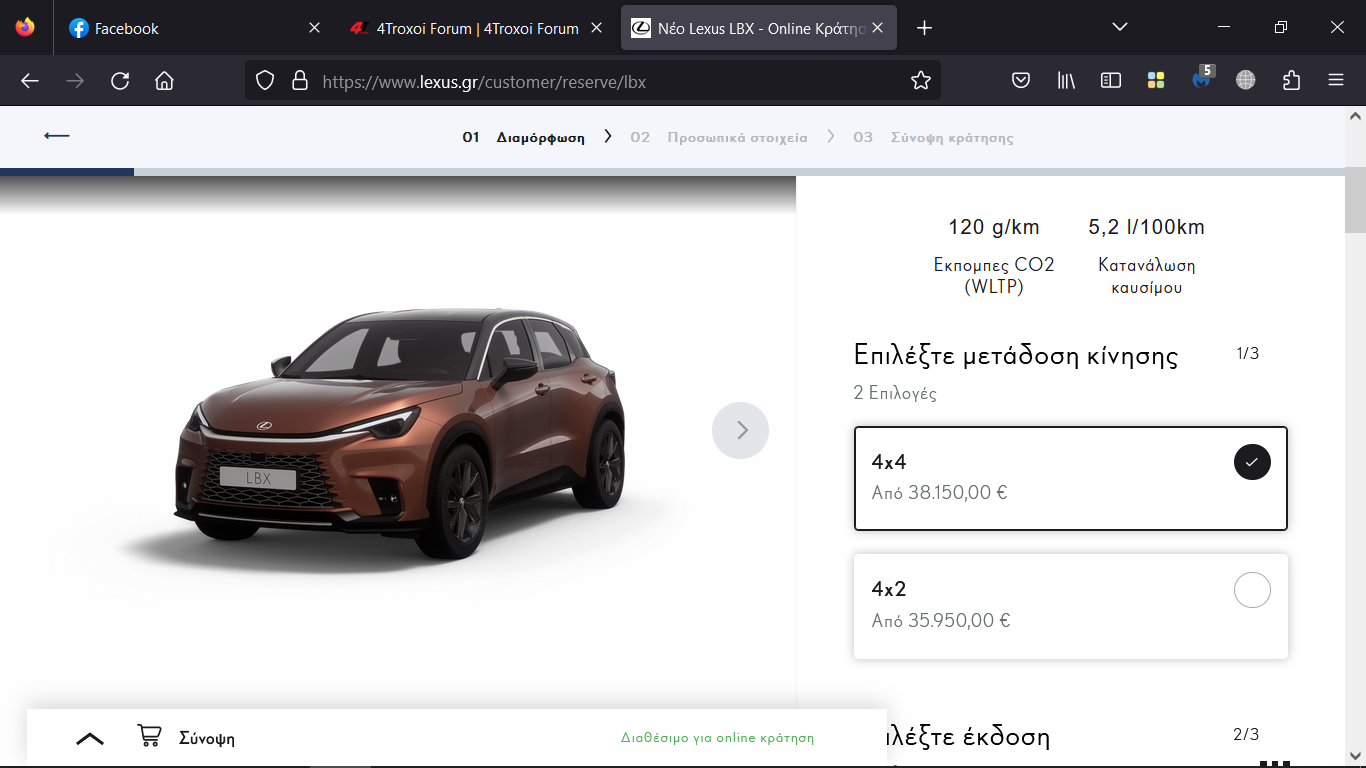The height and width of the screenshot is (768, 1366).
Task: Open the Firefox application menu
Action: point(1336,81)
